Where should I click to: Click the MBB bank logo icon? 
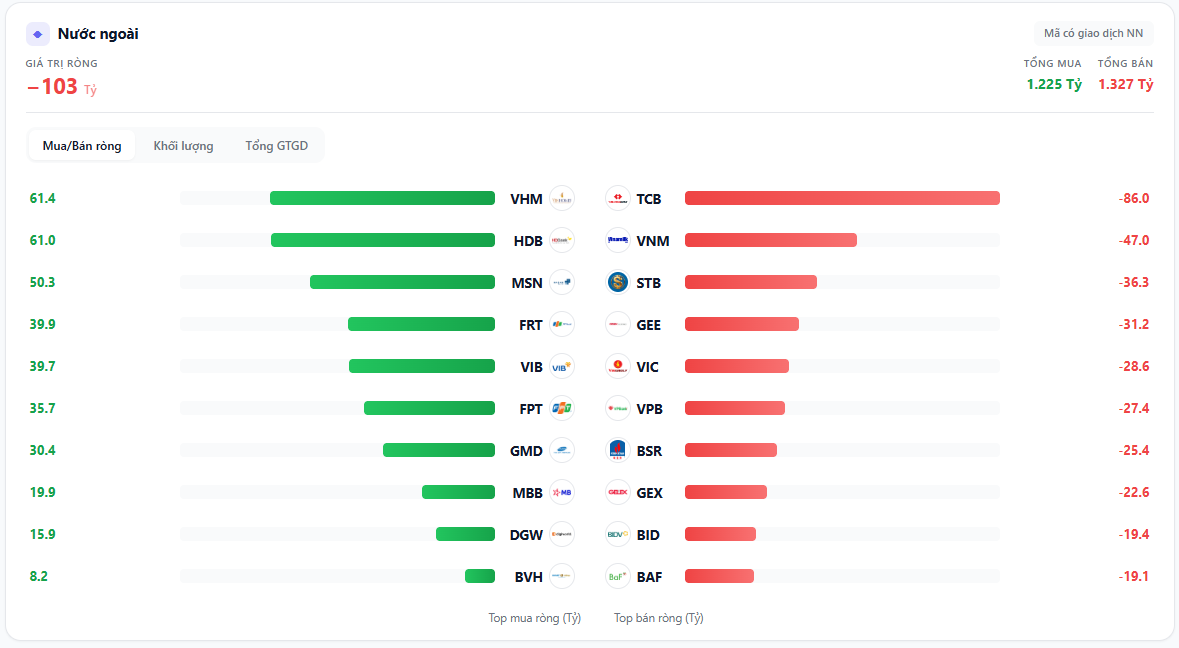[562, 492]
